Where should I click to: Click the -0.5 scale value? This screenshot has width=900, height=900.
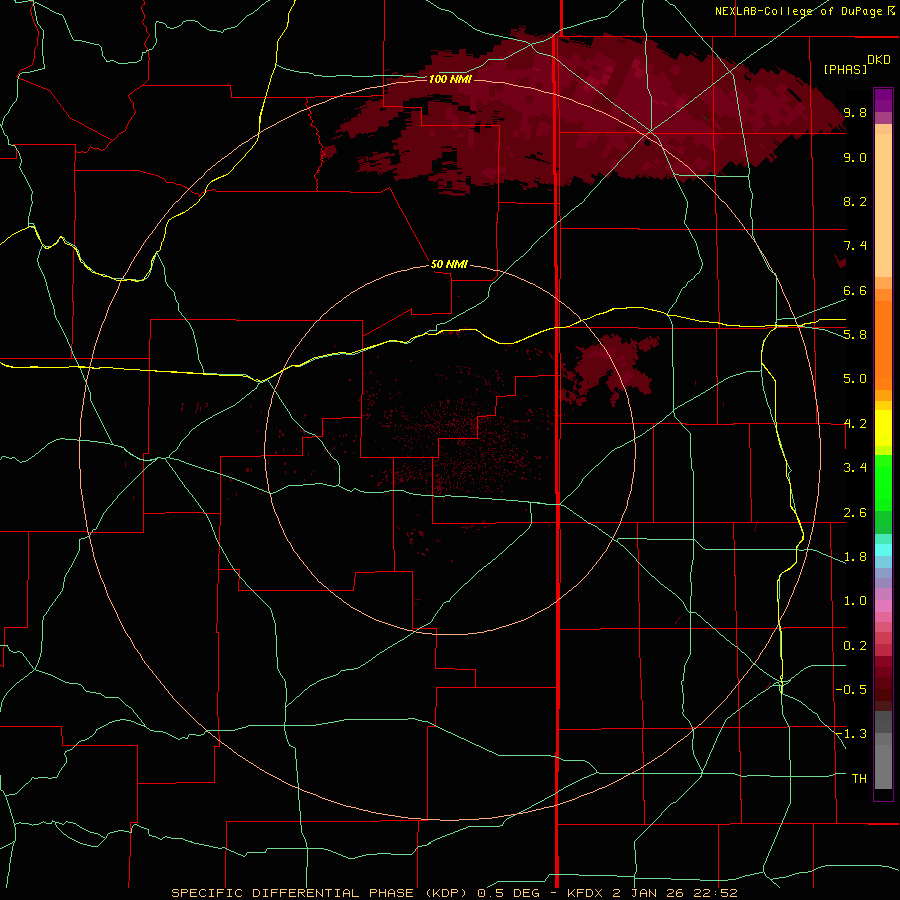[851, 690]
